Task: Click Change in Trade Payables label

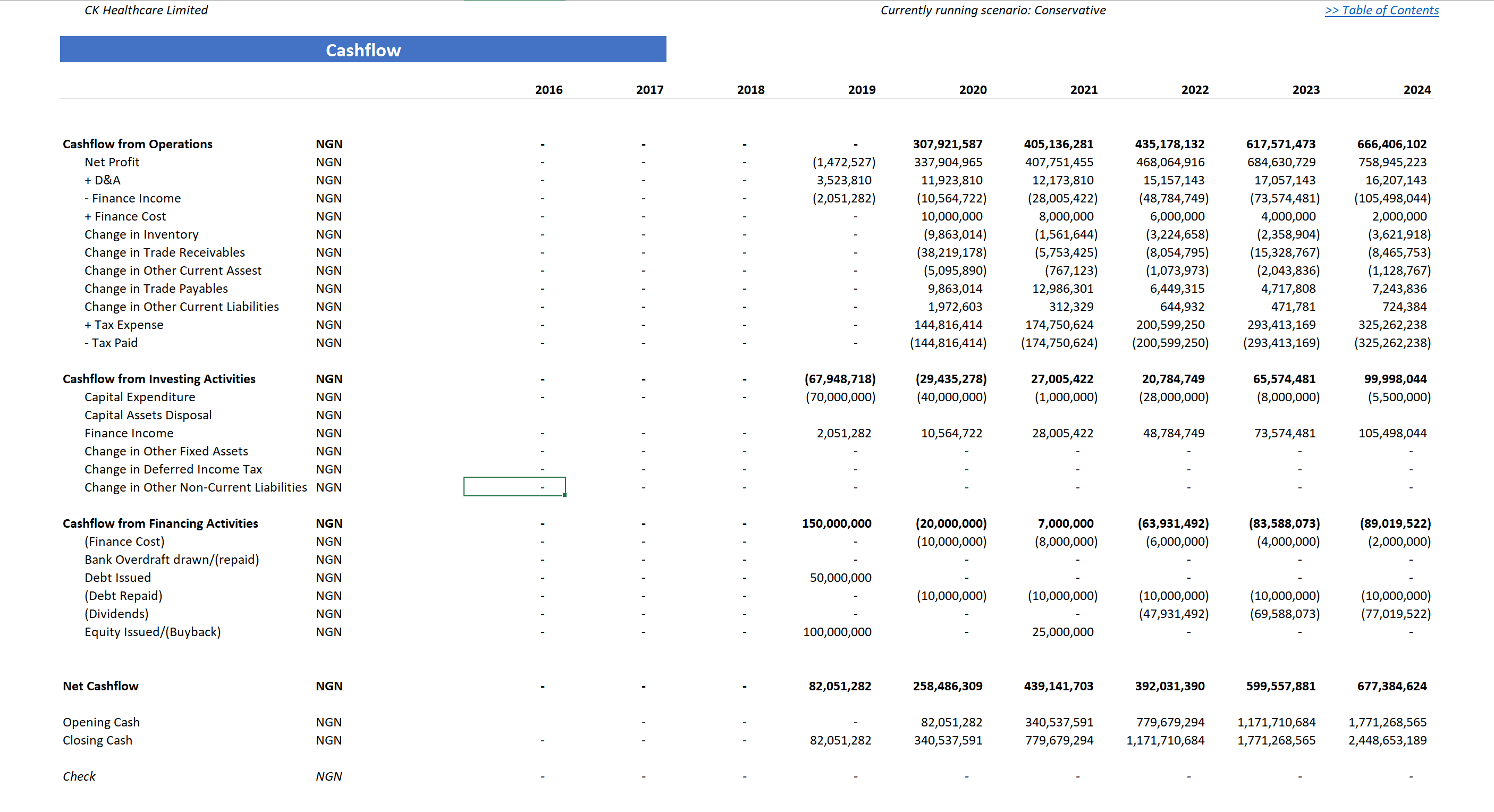Action: [x=156, y=288]
